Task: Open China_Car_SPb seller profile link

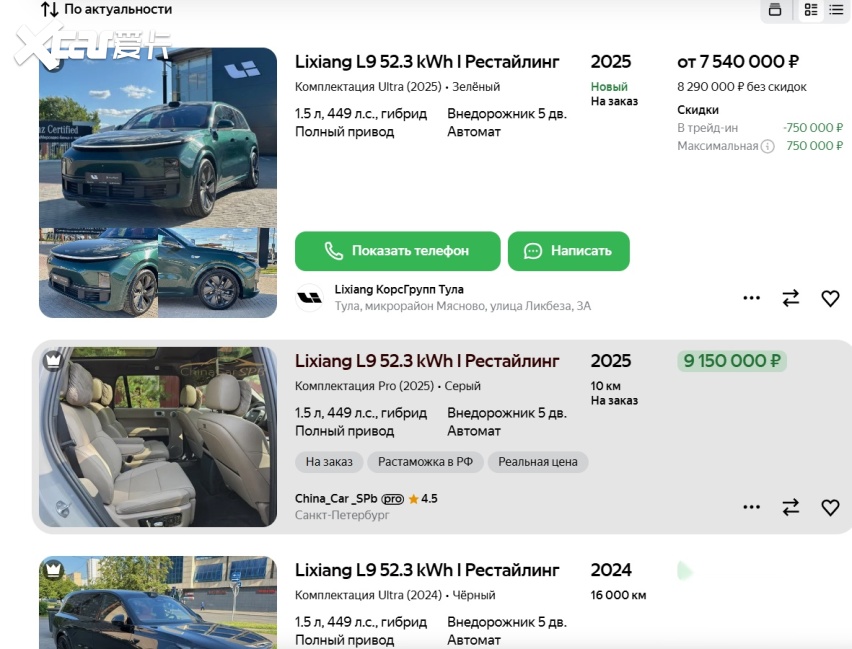Action: pos(336,498)
